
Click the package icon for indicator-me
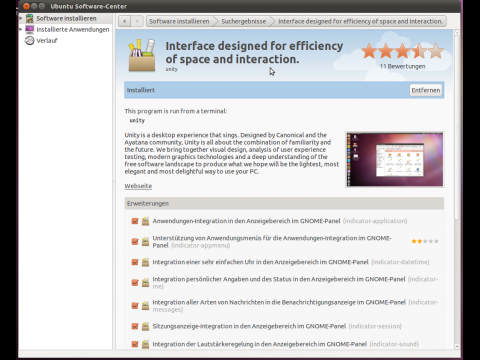pyautogui.click(x=145, y=283)
